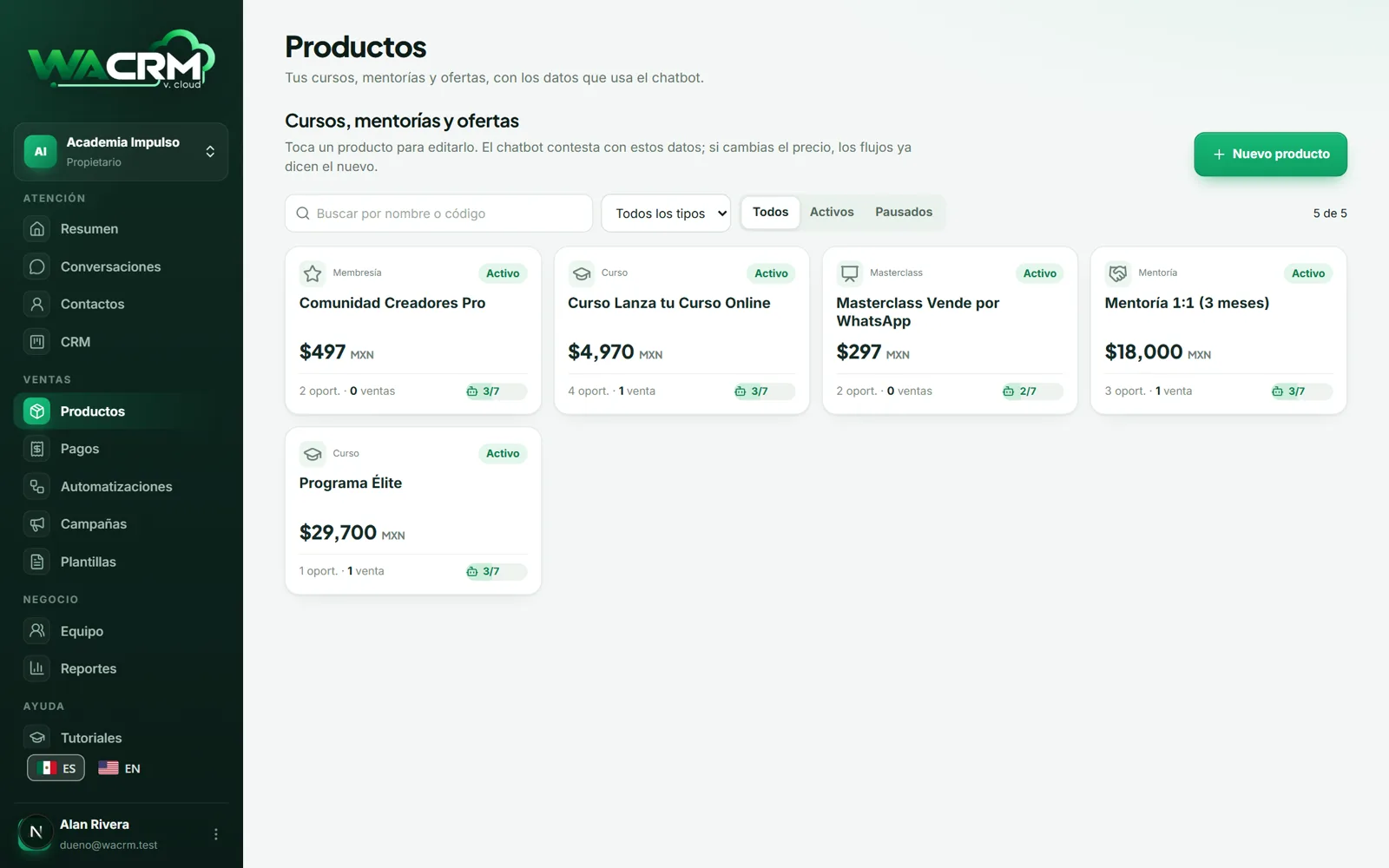
Task: Click the Plantillas document icon
Action: pos(37,562)
